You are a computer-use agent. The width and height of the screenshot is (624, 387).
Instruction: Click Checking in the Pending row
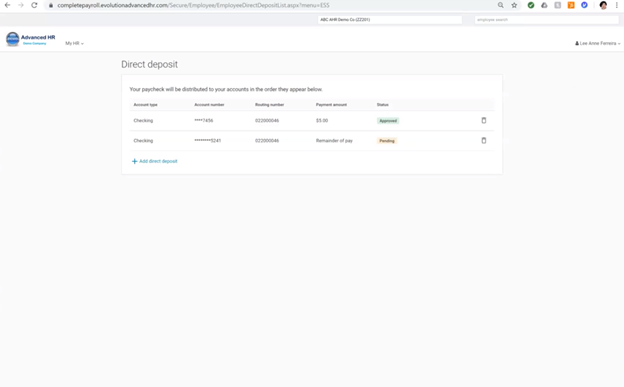(x=143, y=141)
